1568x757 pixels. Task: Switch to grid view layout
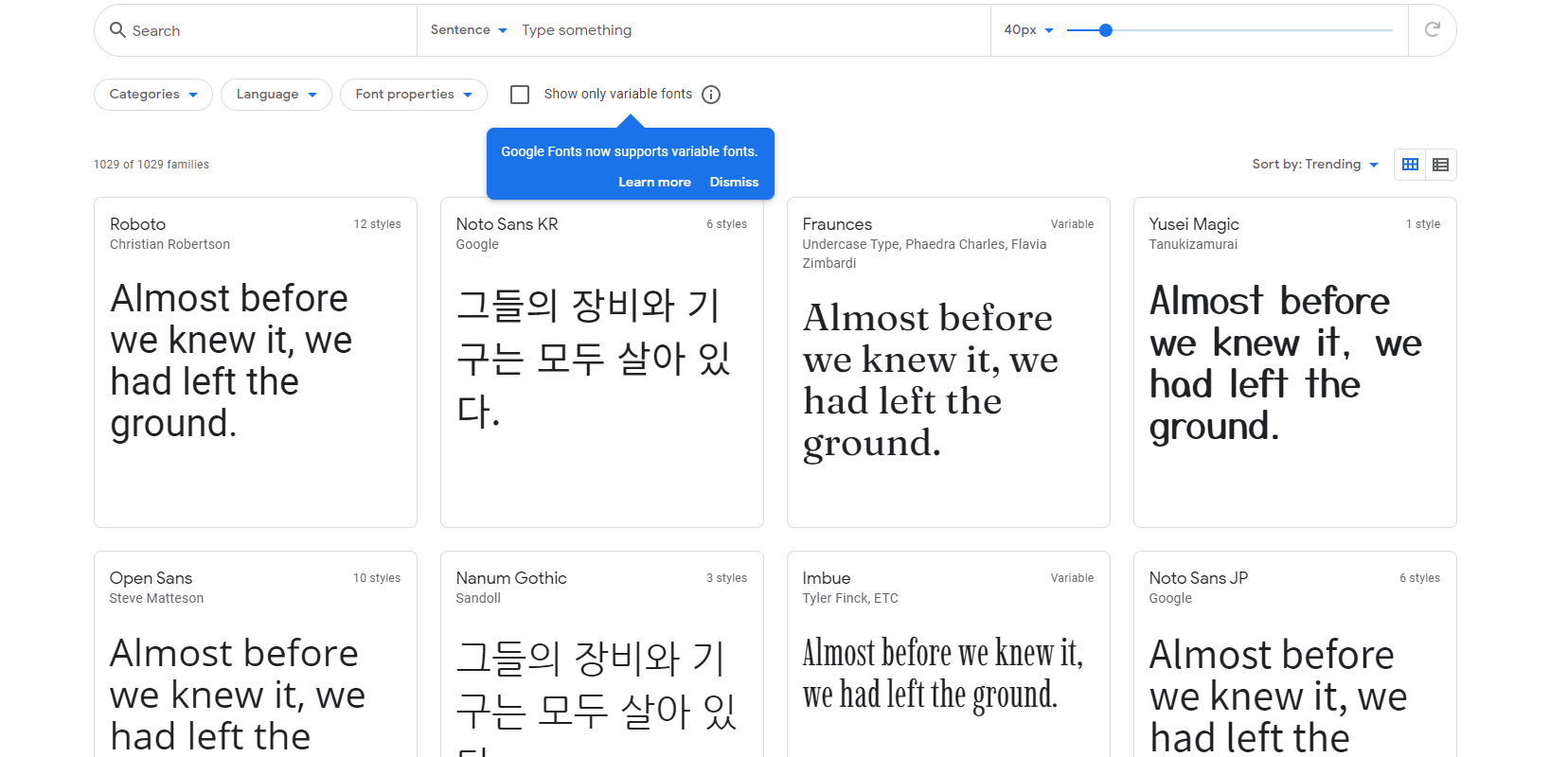pos(1410,165)
